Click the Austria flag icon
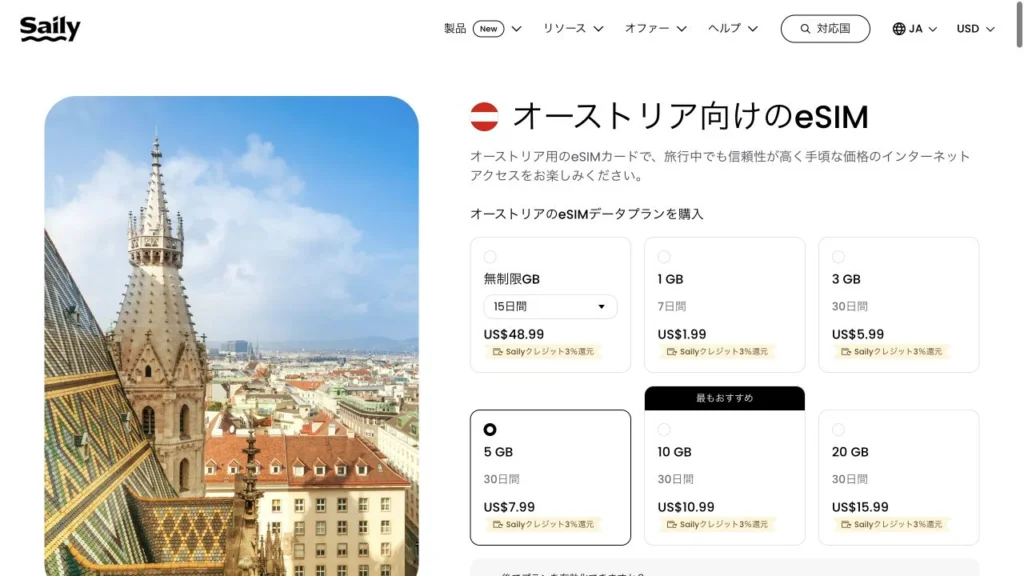1024x576 pixels. pyautogui.click(x=485, y=117)
